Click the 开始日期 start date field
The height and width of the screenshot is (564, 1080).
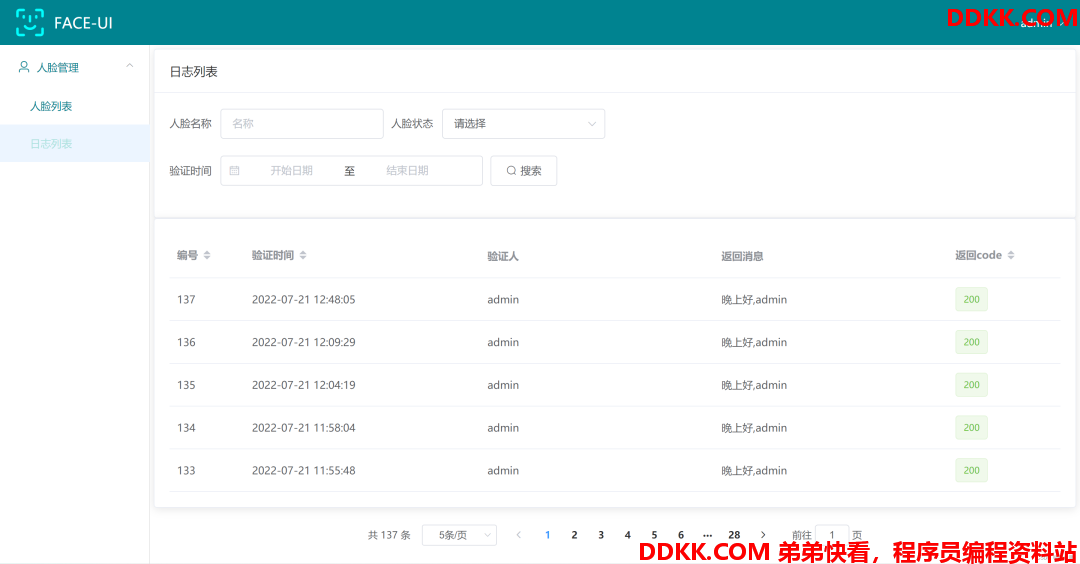[291, 171]
